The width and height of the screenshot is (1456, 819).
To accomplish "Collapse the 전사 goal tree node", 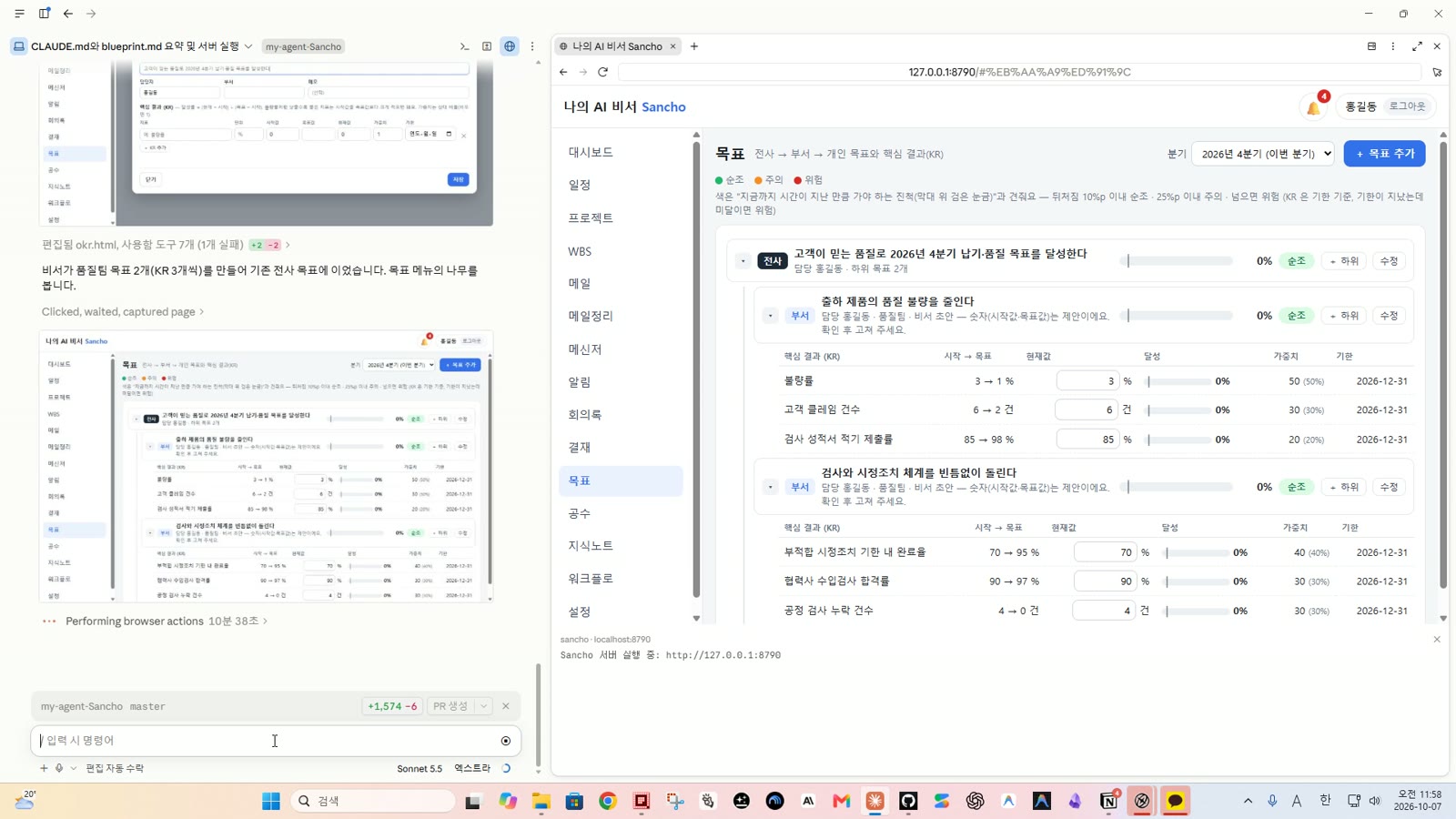I will (743, 261).
